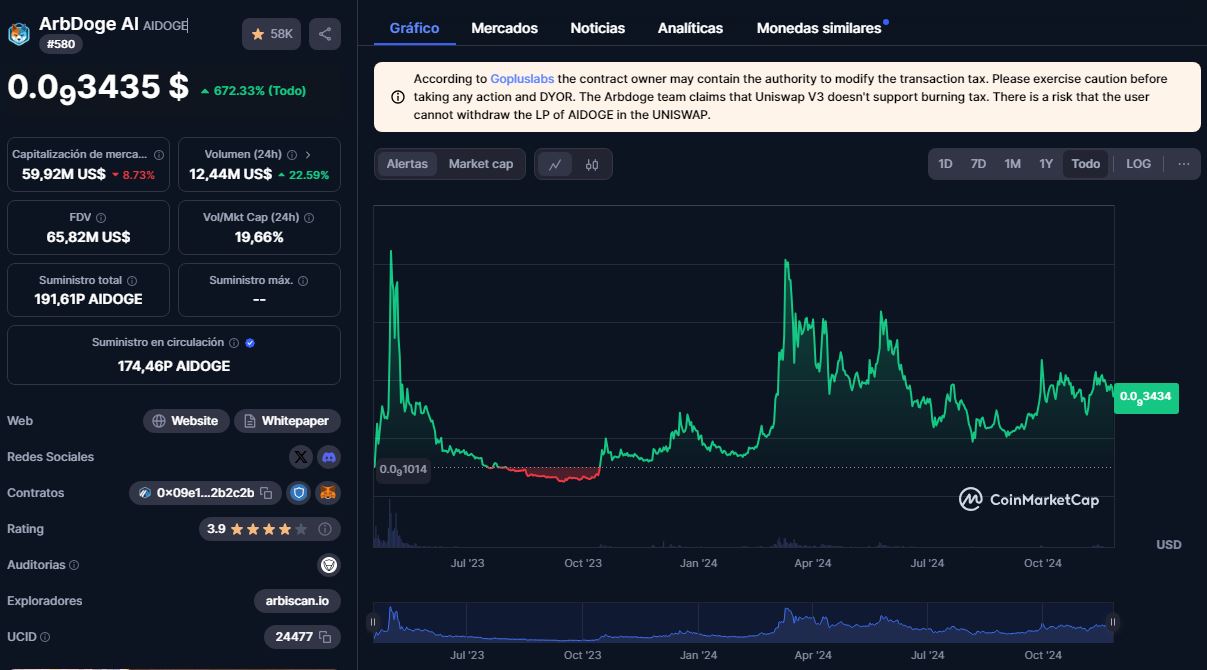Image resolution: width=1207 pixels, height=670 pixels.
Task: Switch to candlestick chart view icon
Action: 592,164
